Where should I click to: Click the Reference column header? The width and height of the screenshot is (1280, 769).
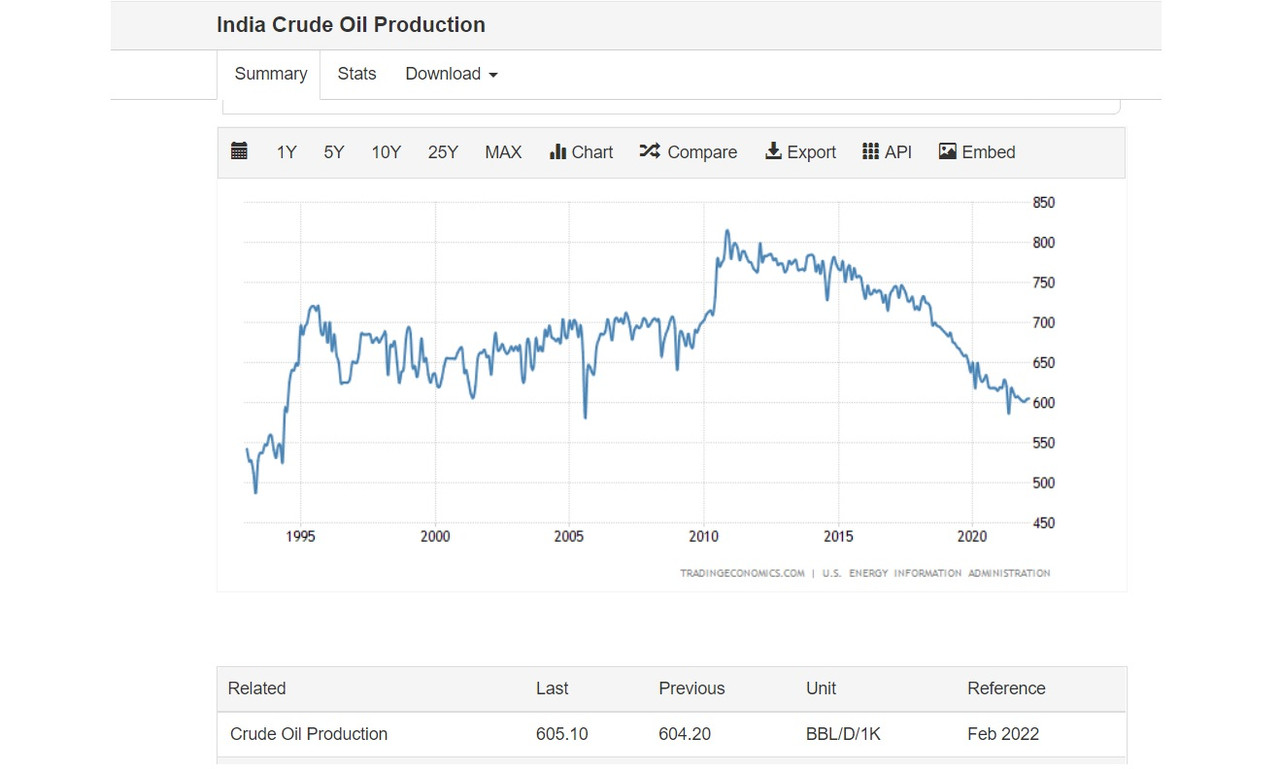point(1006,688)
